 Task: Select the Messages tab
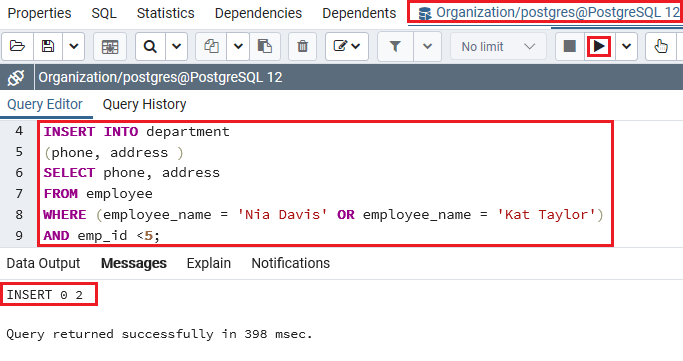[x=134, y=263]
